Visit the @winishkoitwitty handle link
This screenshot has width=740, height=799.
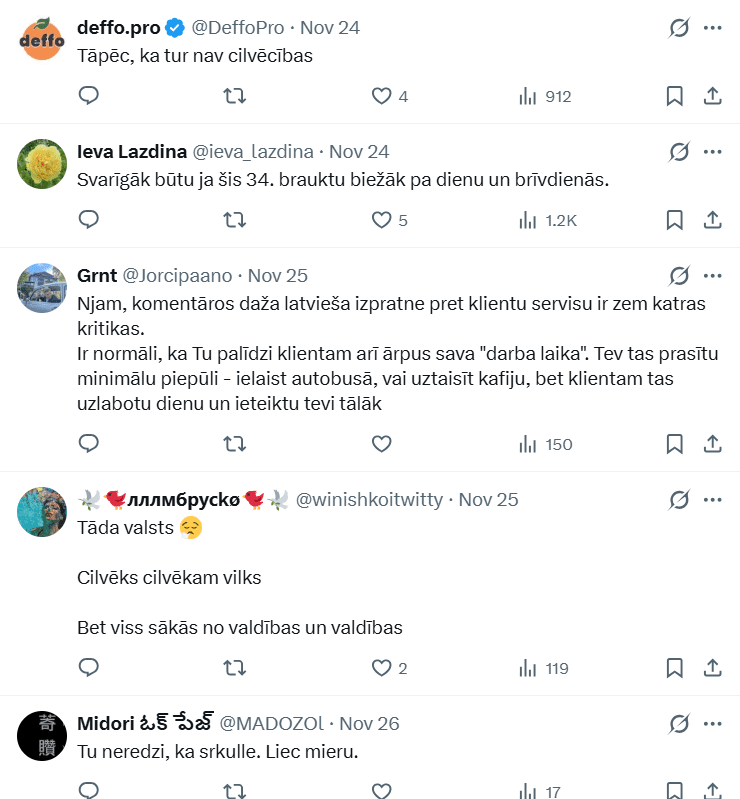369,500
